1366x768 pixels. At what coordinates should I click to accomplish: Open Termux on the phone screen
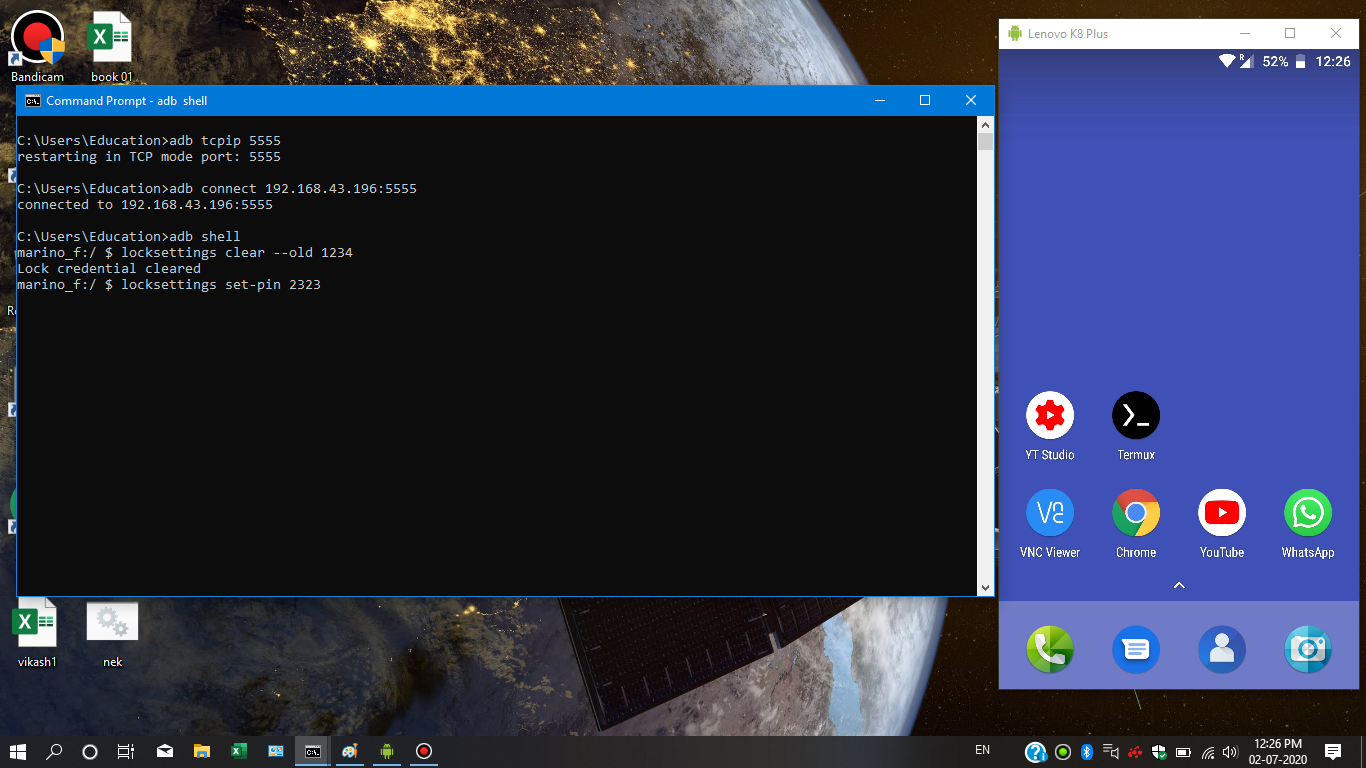(x=1135, y=414)
